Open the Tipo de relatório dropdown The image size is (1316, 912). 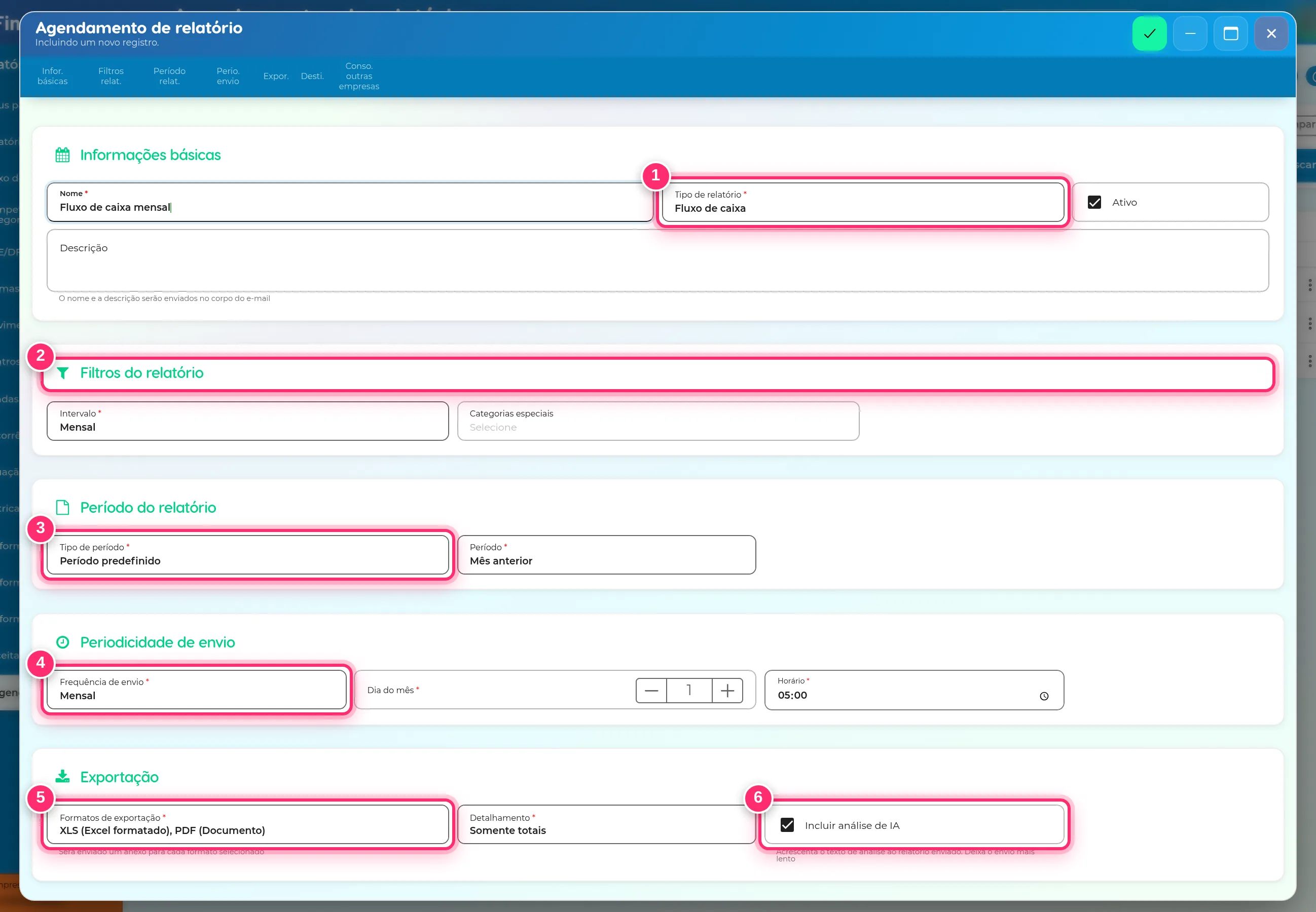(x=863, y=202)
